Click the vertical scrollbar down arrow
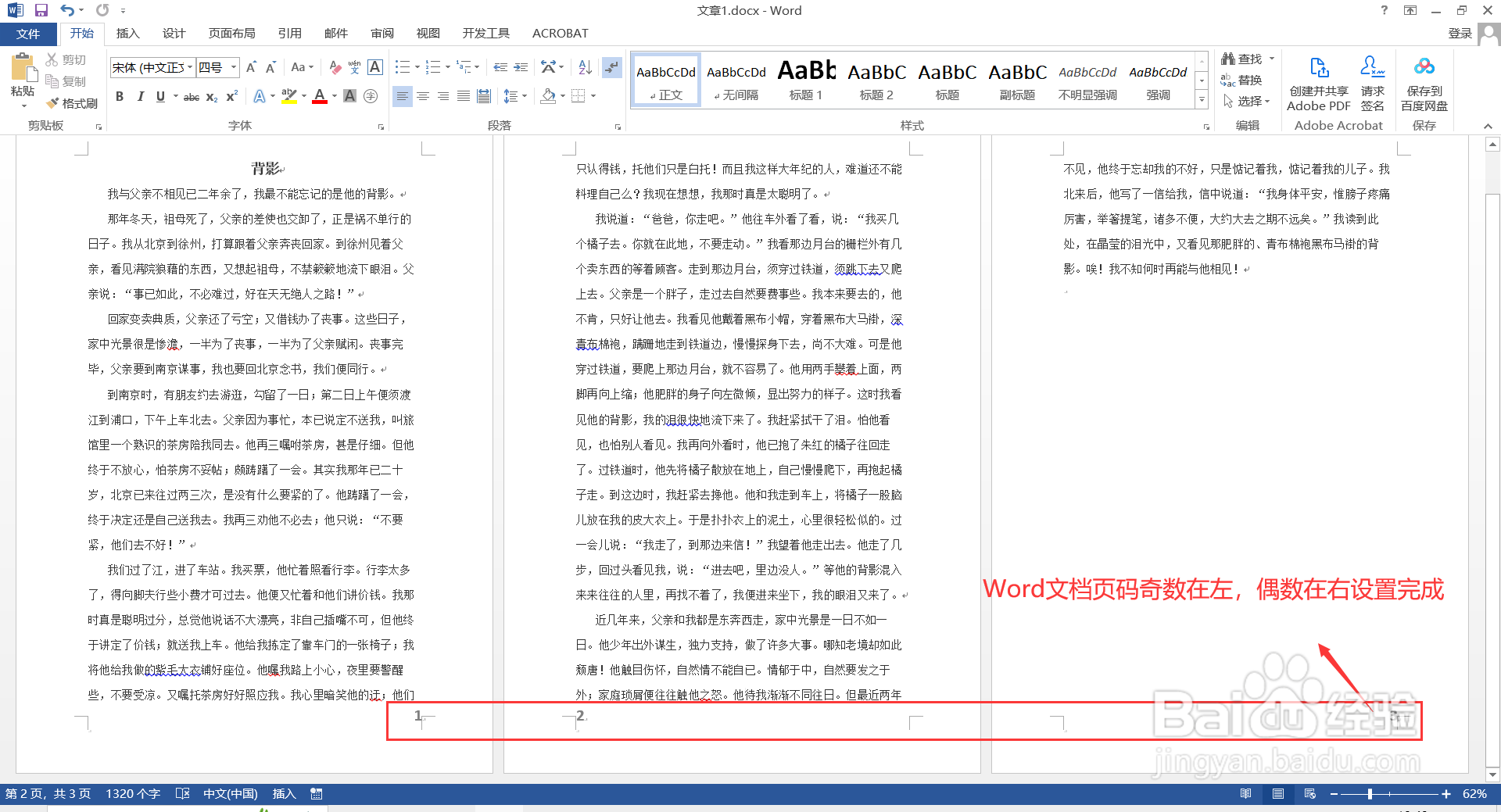 (x=1492, y=774)
